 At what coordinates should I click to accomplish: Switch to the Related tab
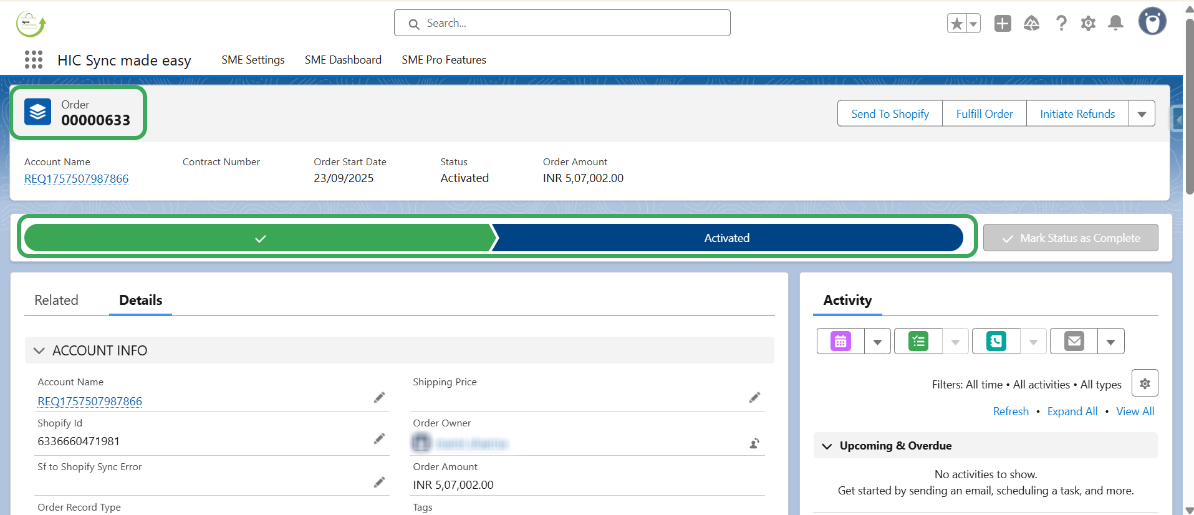(x=56, y=300)
